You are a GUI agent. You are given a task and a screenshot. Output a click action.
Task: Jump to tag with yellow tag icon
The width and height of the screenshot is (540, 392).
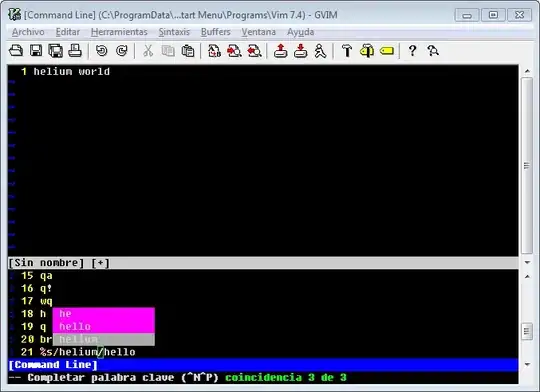click(x=387, y=51)
